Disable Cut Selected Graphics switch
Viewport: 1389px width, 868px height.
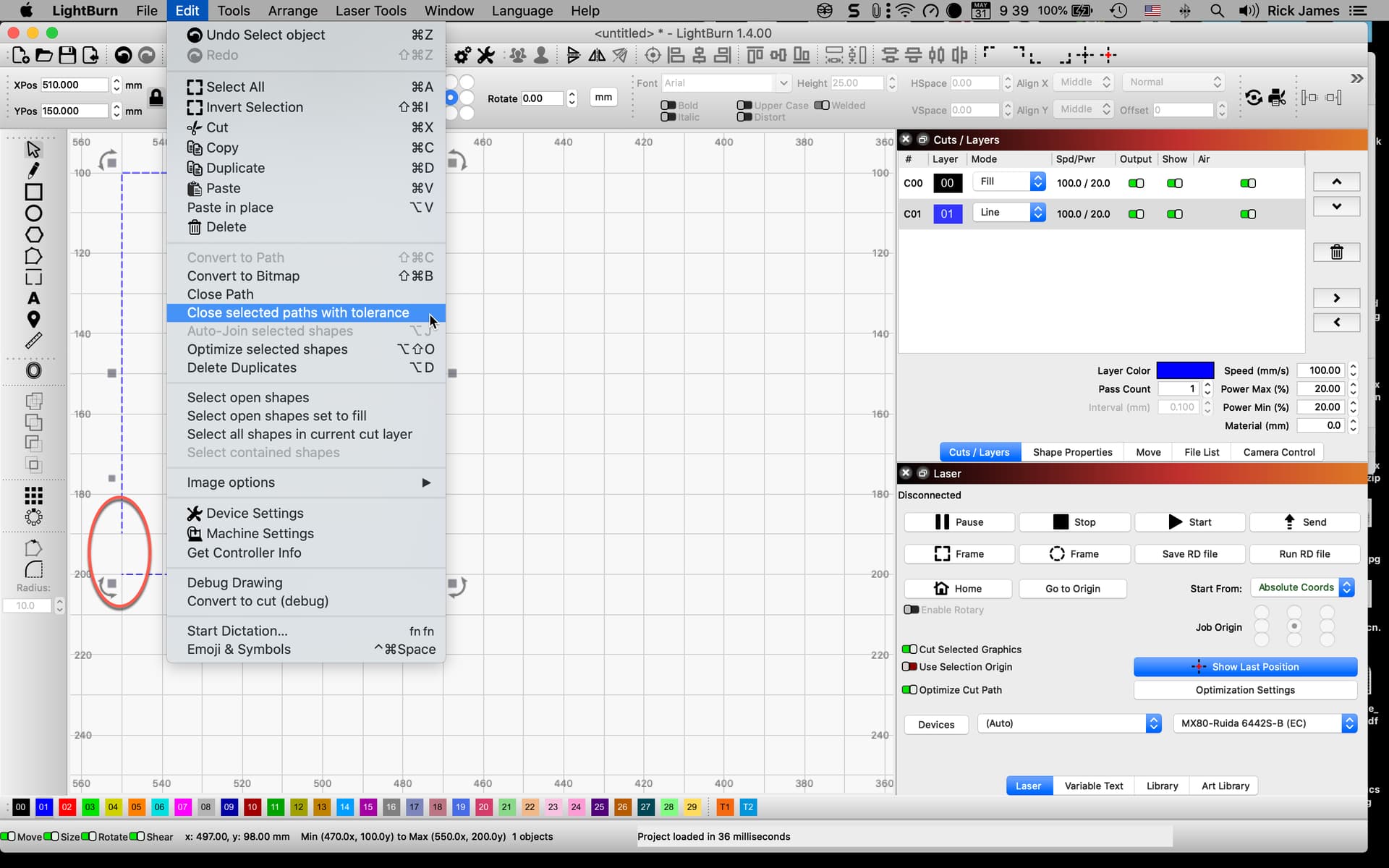click(909, 650)
